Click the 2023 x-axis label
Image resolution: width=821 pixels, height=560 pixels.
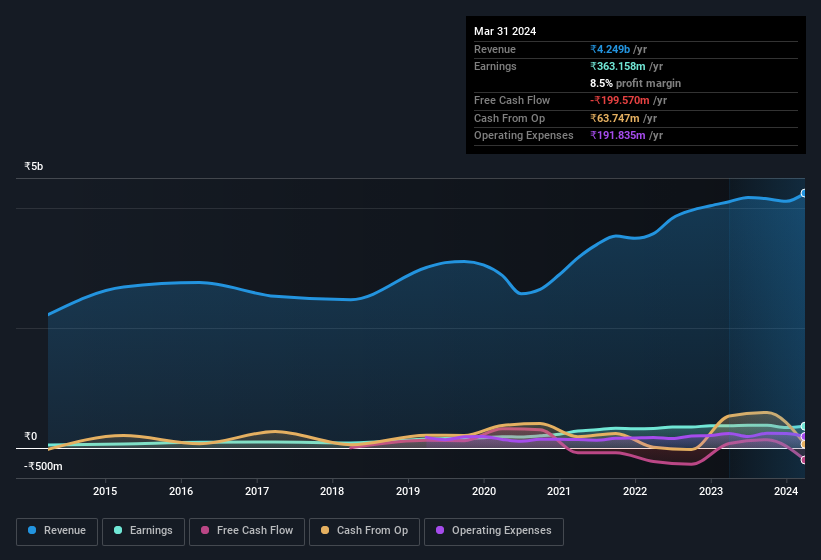point(711,491)
